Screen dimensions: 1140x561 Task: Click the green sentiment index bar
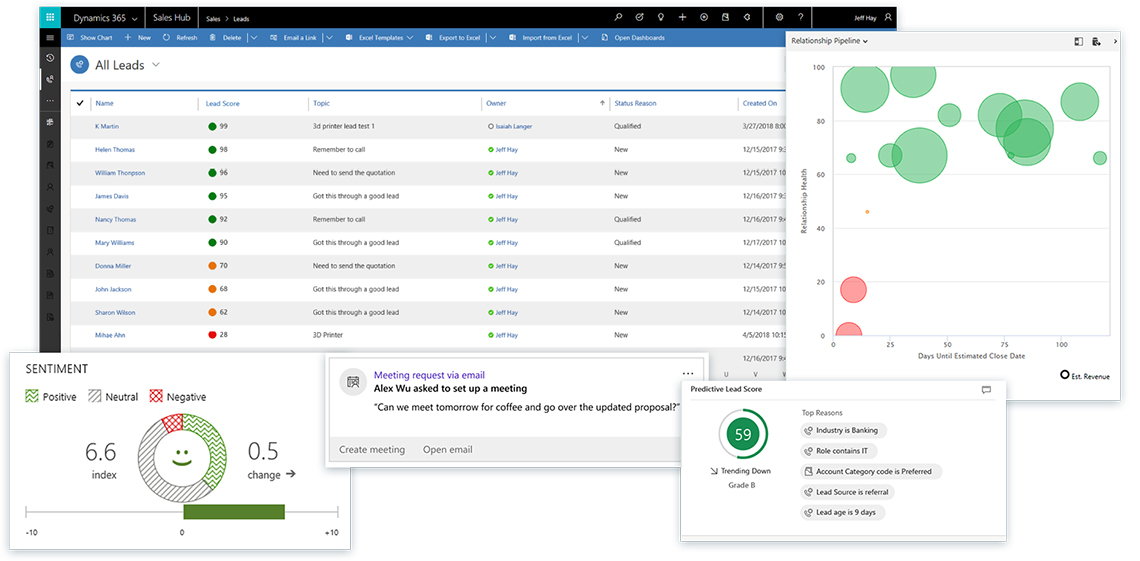point(234,512)
